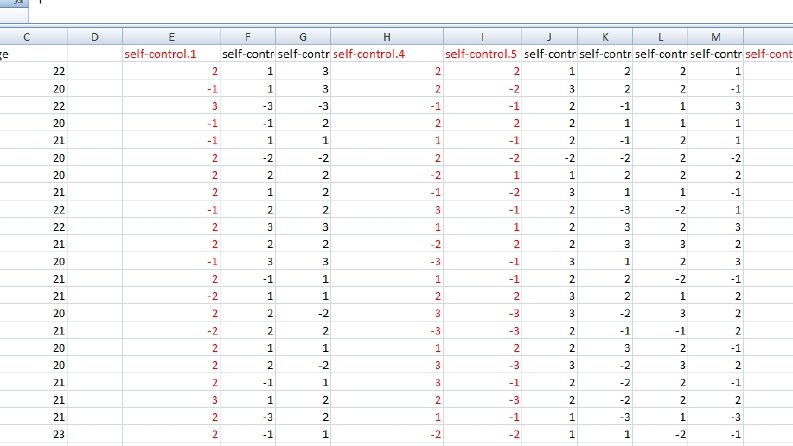
Task: Select empty column D cell in age 23 row
Action: pos(95,434)
